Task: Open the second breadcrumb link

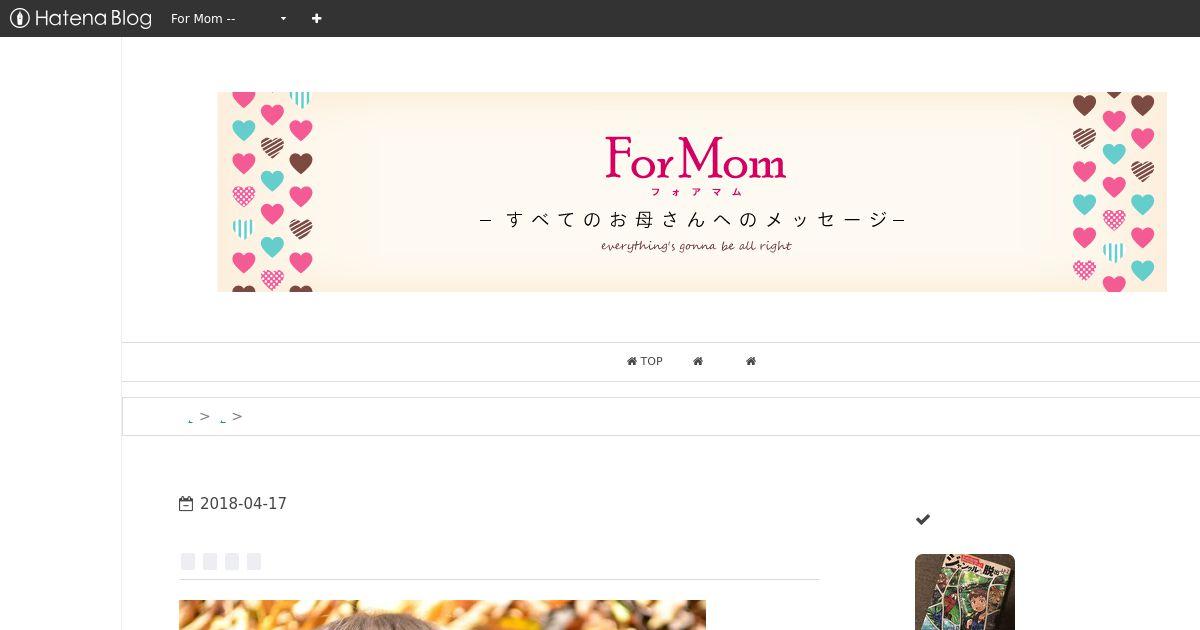Action: (222, 419)
